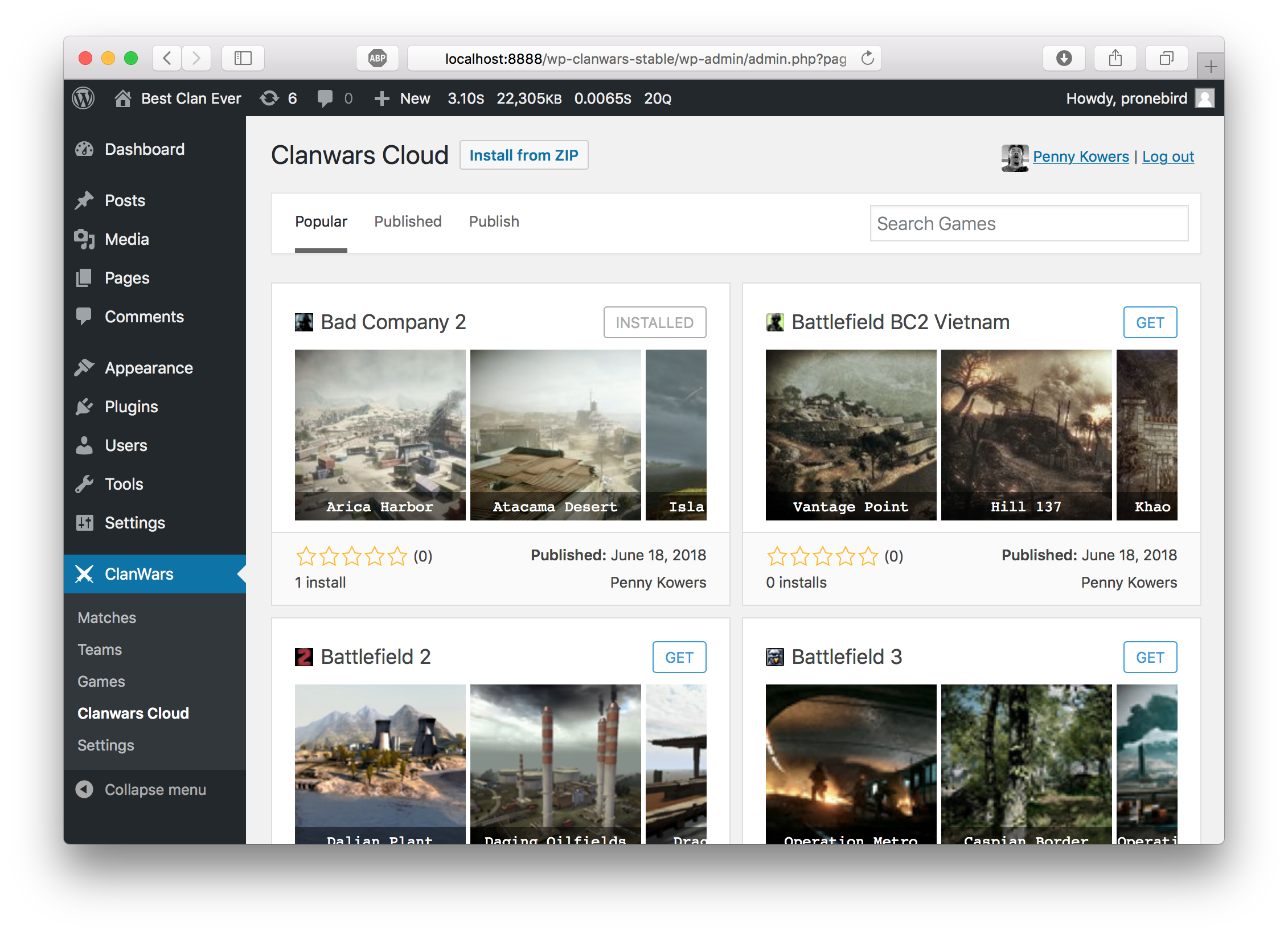Click the Collapse menu arrow icon

[x=84, y=789]
